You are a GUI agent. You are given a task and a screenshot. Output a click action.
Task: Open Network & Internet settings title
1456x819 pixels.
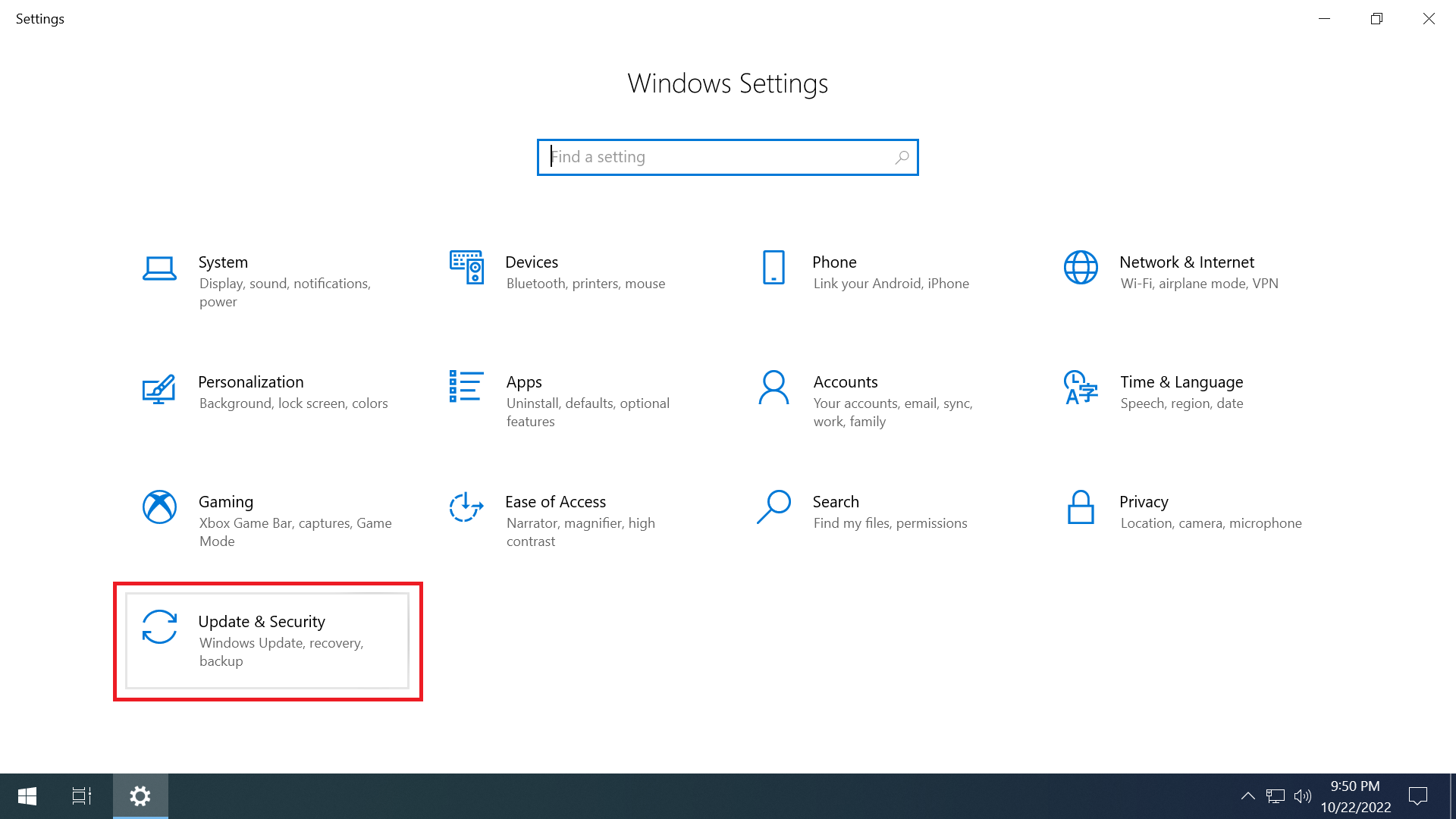click(x=1187, y=262)
